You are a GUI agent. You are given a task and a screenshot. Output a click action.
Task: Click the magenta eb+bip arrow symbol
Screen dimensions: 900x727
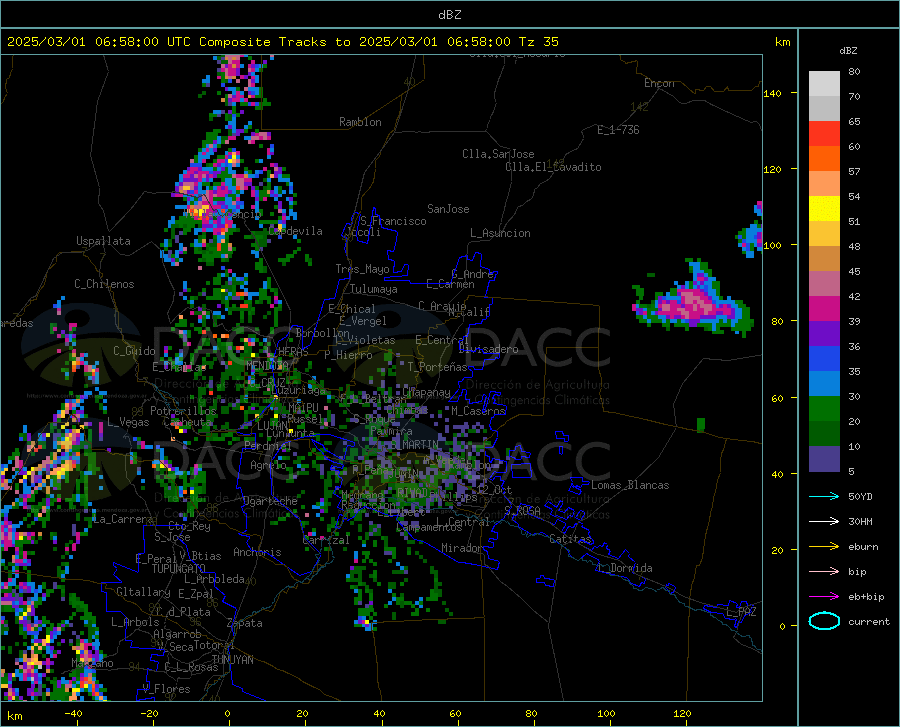click(x=824, y=597)
